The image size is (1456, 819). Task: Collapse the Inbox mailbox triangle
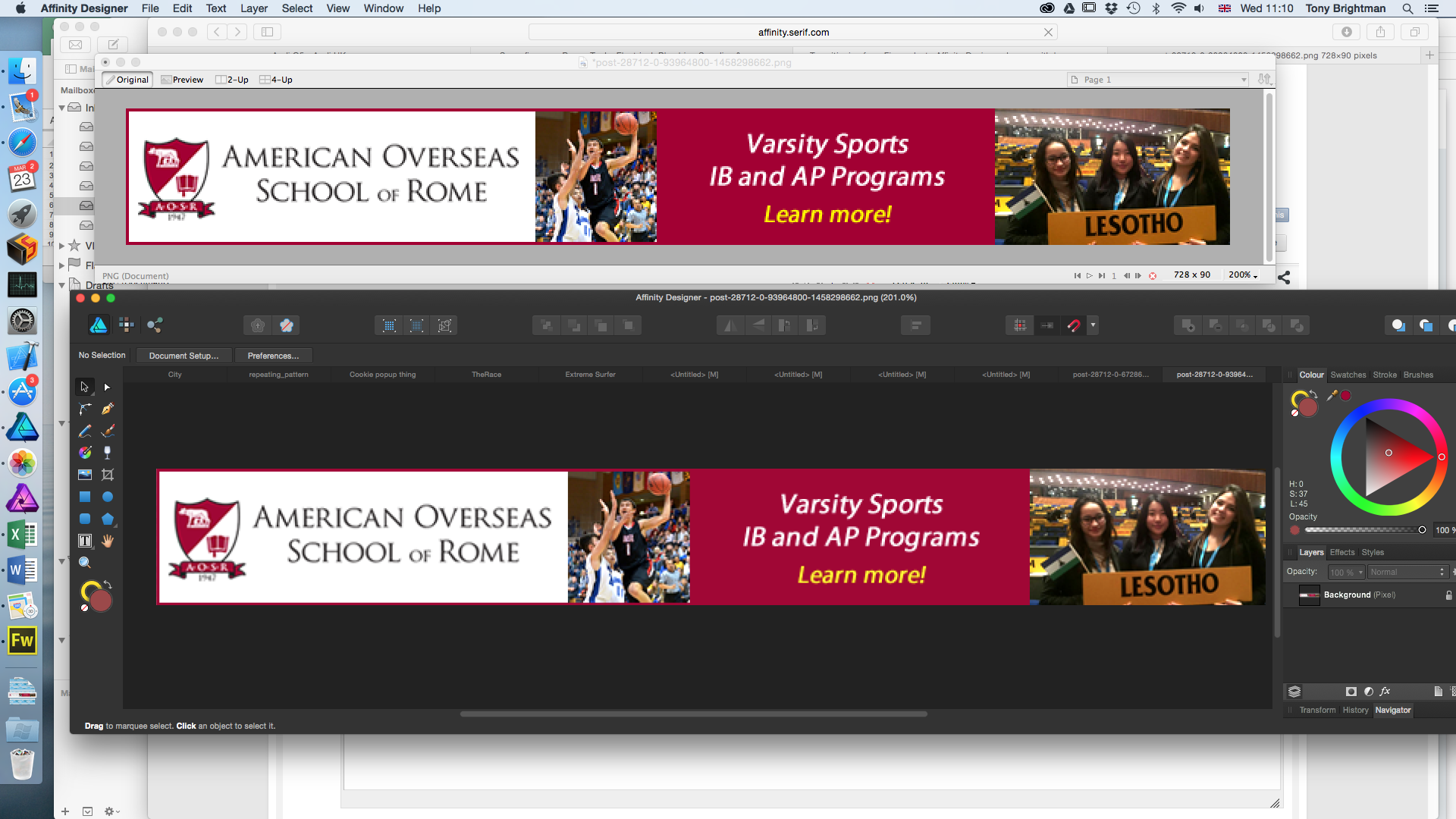62,108
